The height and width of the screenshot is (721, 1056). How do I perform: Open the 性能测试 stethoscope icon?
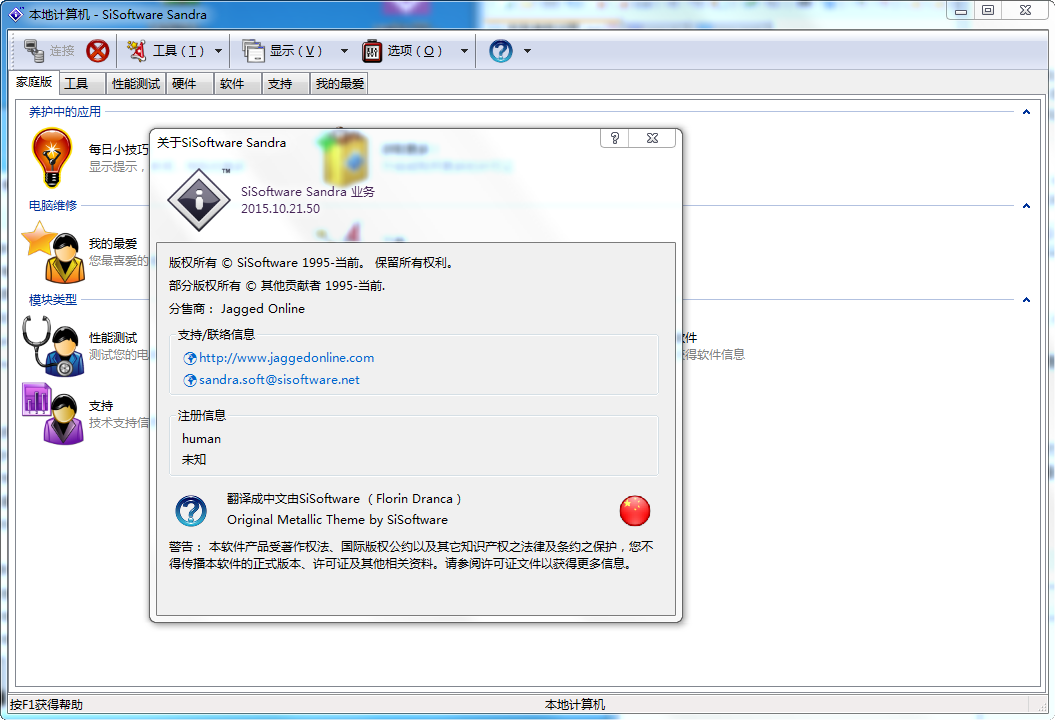click(x=52, y=346)
